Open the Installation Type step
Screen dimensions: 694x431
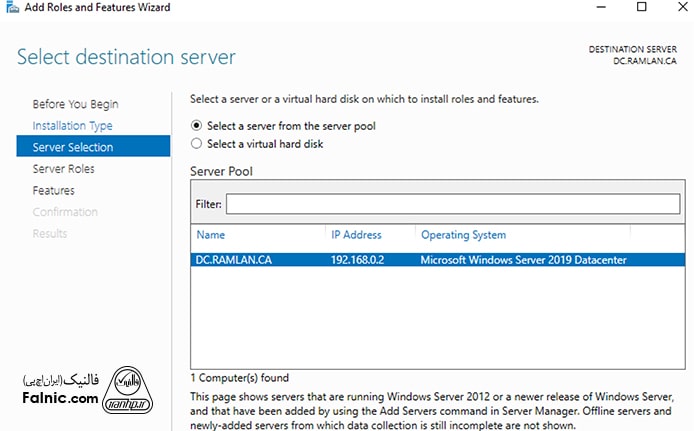tap(72, 126)
